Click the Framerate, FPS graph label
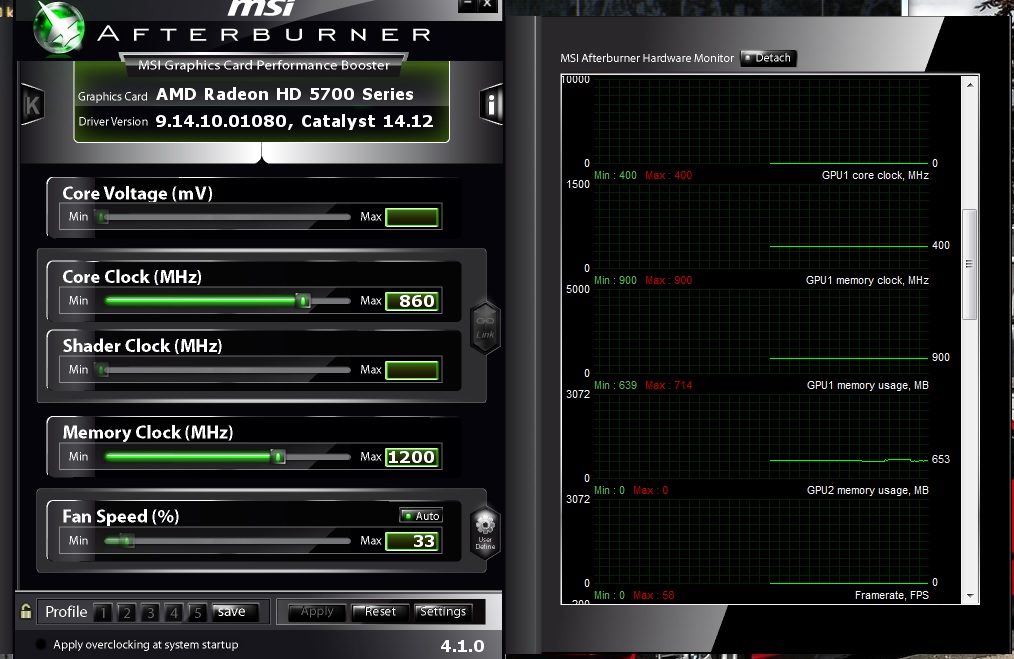 pos(891,595)
